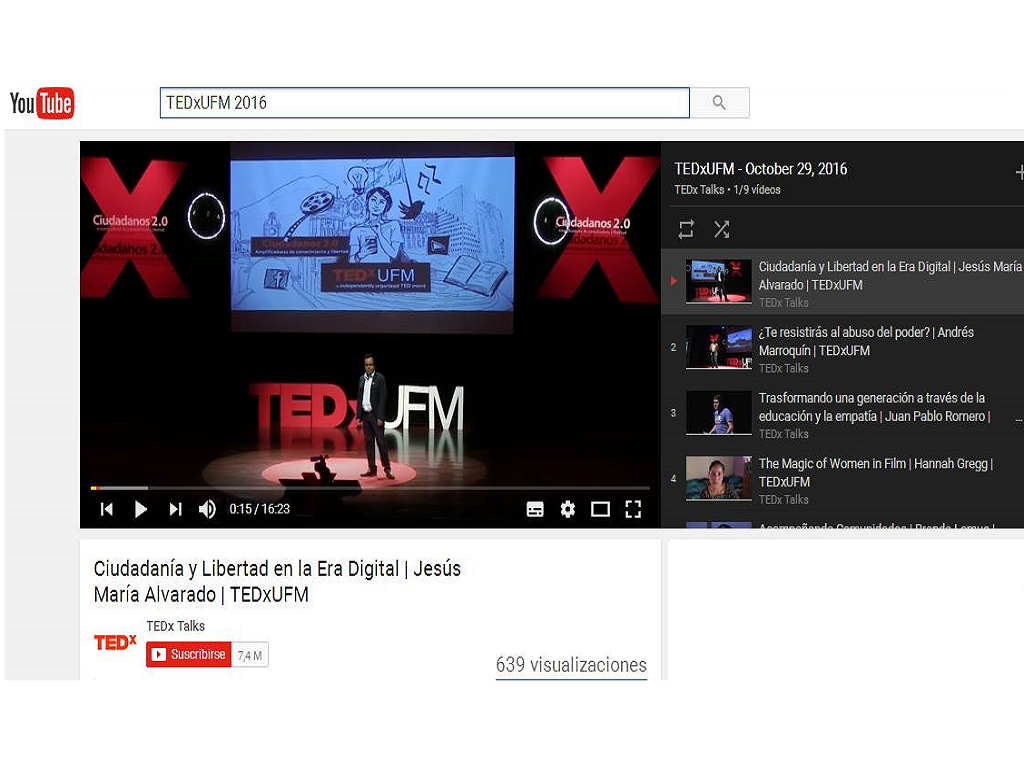Toggle subtitles on the video
Image resolution: width=1024 pixels, height=761 pixels.
535,509
